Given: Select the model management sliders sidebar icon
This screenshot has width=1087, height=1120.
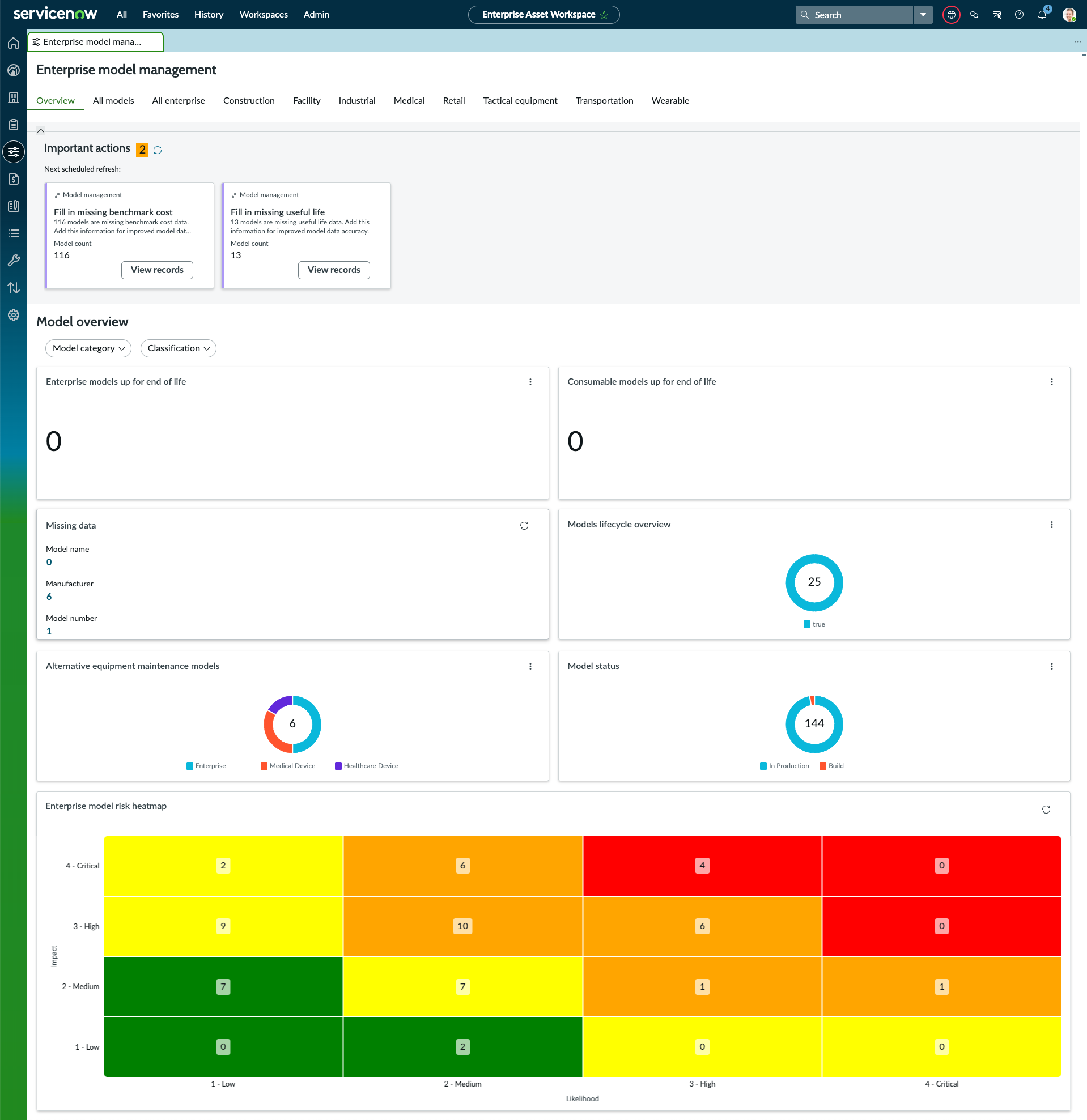Looking at the screenshot, I should pyautogui.click(x=14, y=152).
